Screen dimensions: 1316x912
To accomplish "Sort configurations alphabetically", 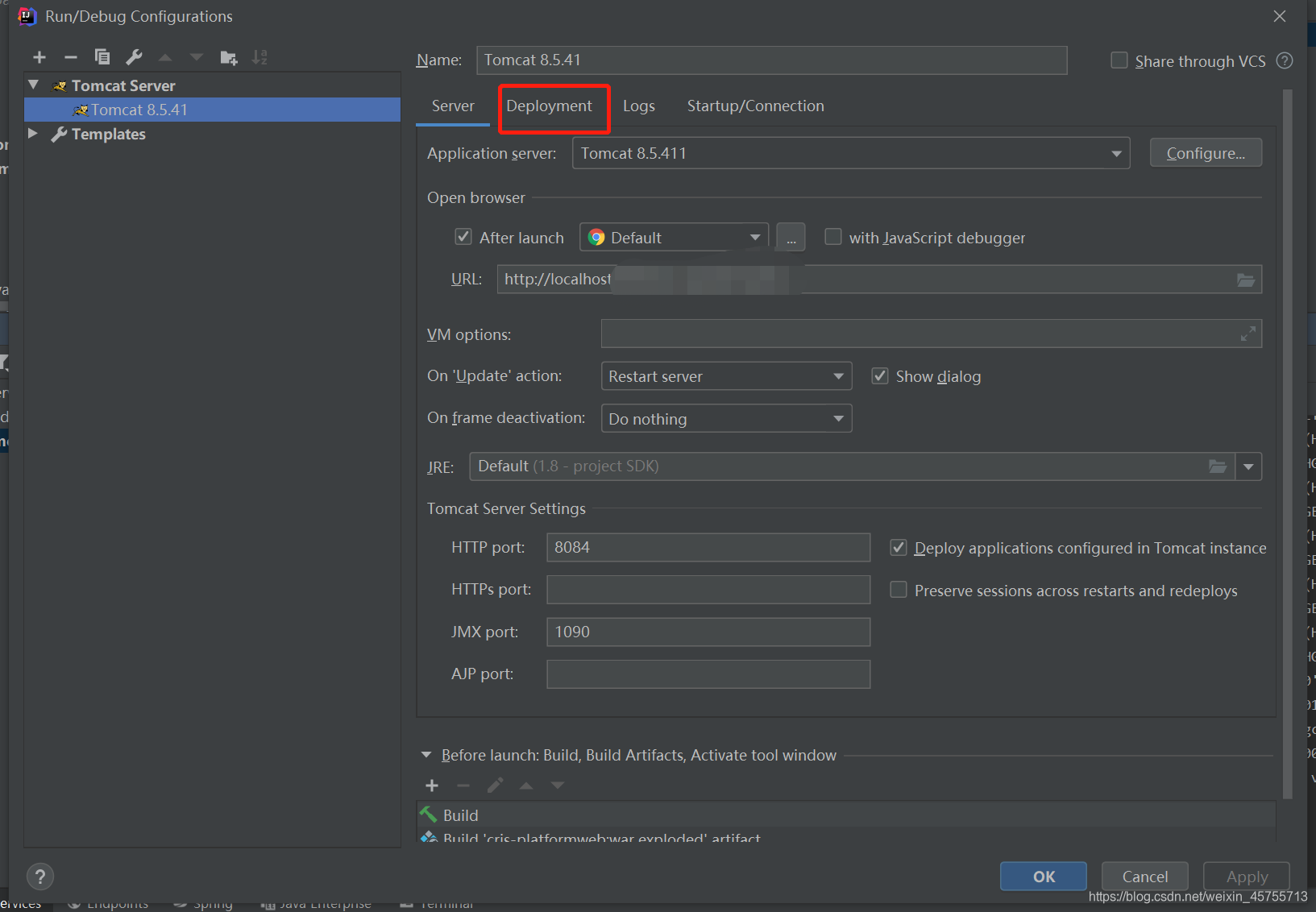I will pyautogui.click(x=259, y=57).
